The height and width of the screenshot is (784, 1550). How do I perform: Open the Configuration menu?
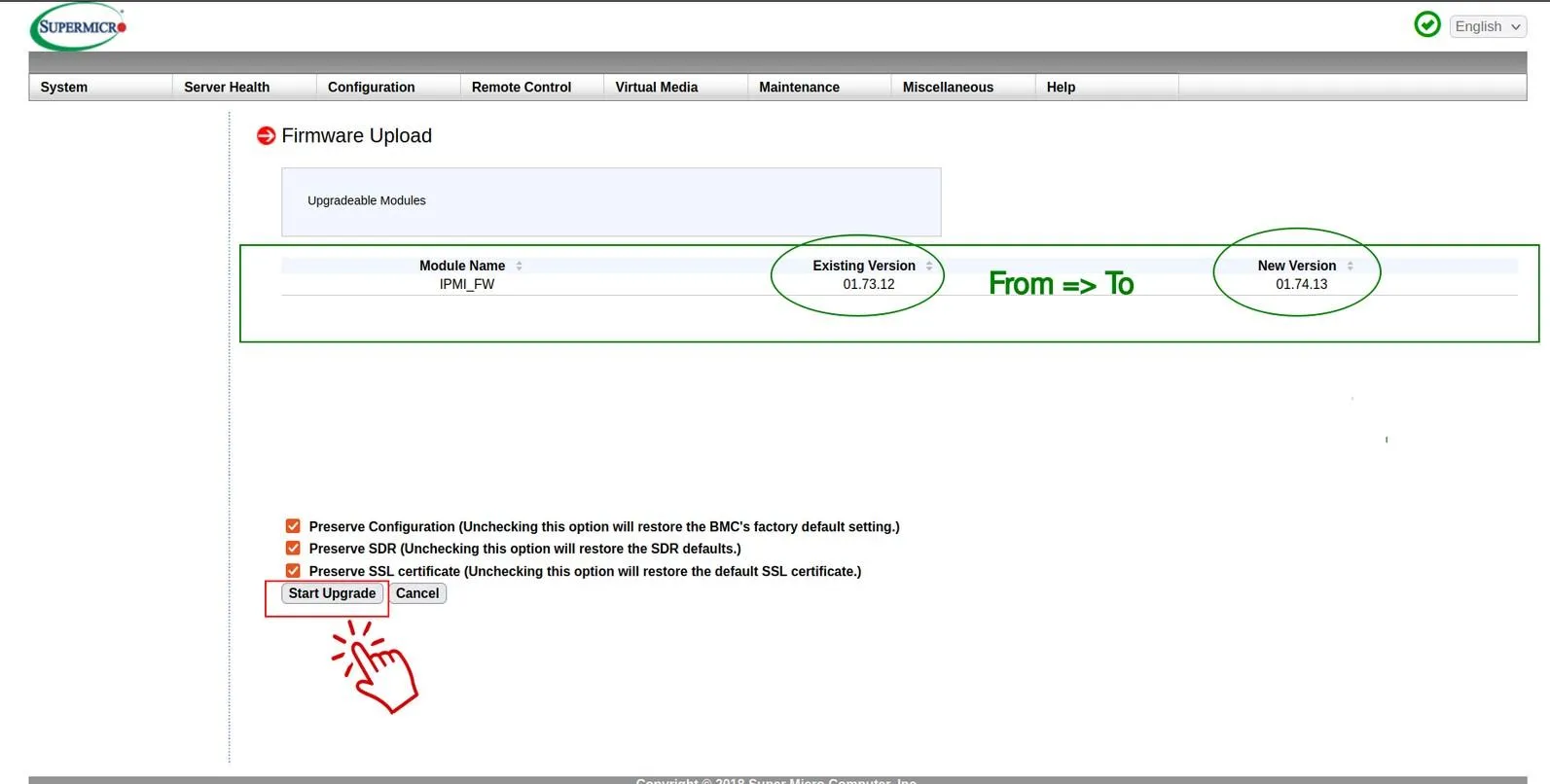coord(371,88)
